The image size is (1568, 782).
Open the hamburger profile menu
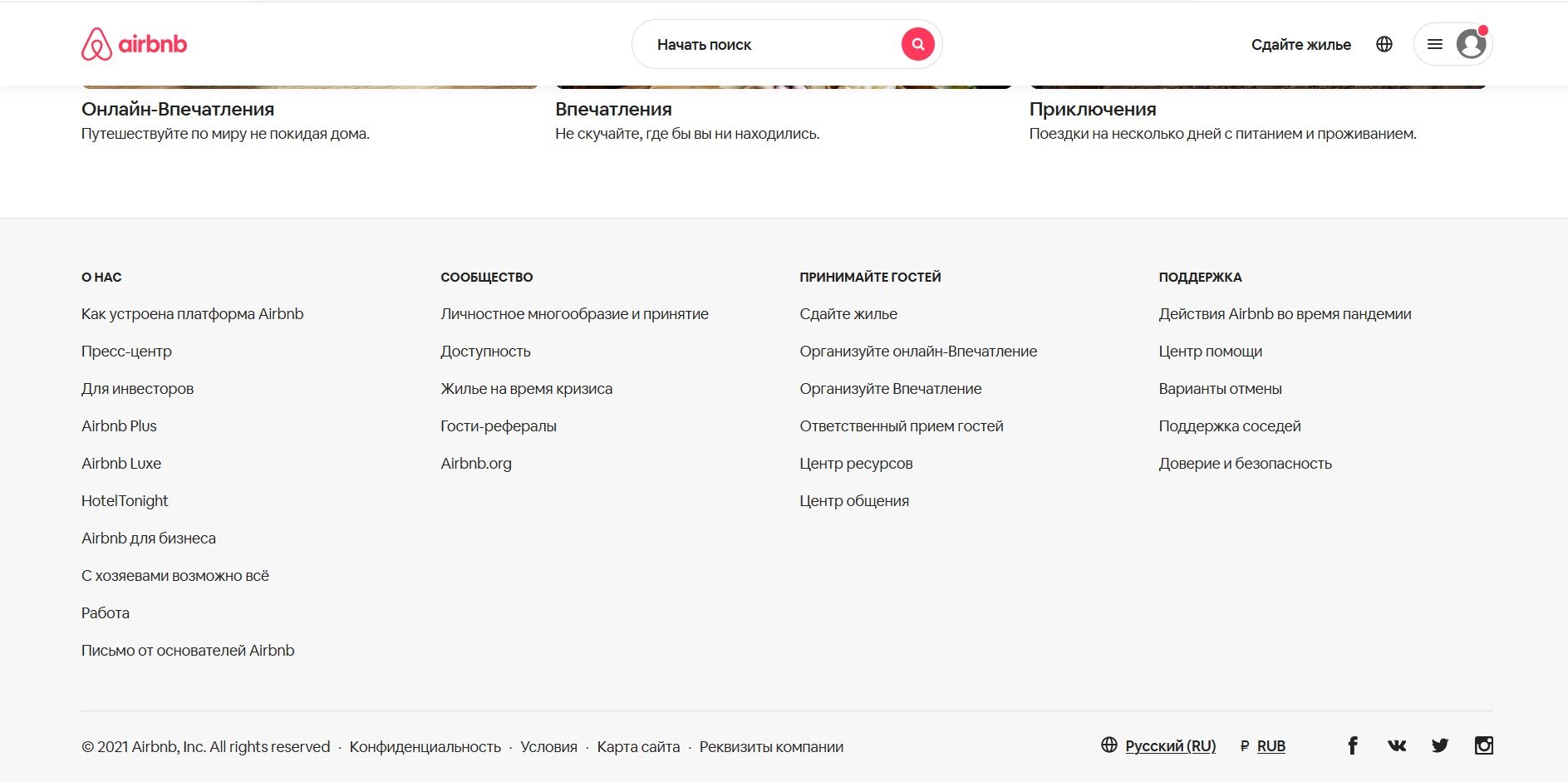pyautogui.click(x=1435, y=44)
